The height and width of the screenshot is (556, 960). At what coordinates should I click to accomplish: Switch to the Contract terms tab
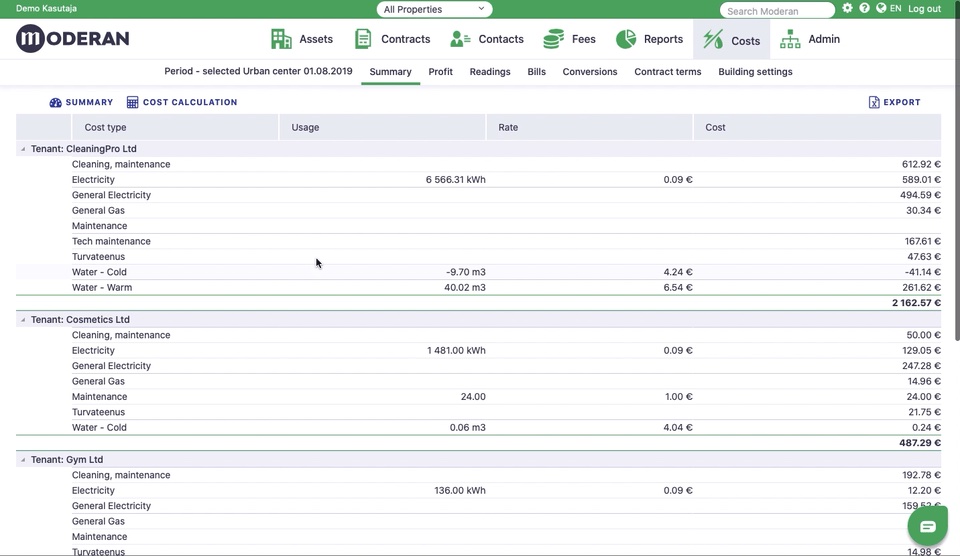[667, 72]
